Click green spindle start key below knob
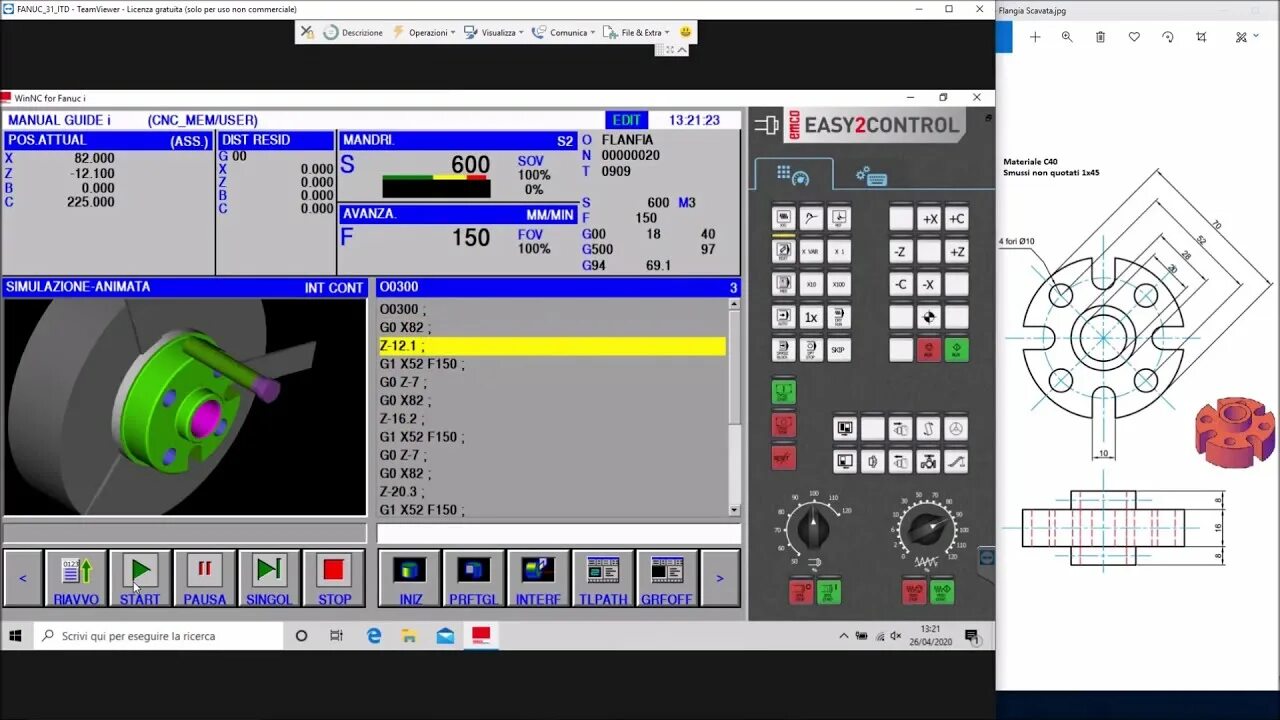1280x720 pixels. 829,592
